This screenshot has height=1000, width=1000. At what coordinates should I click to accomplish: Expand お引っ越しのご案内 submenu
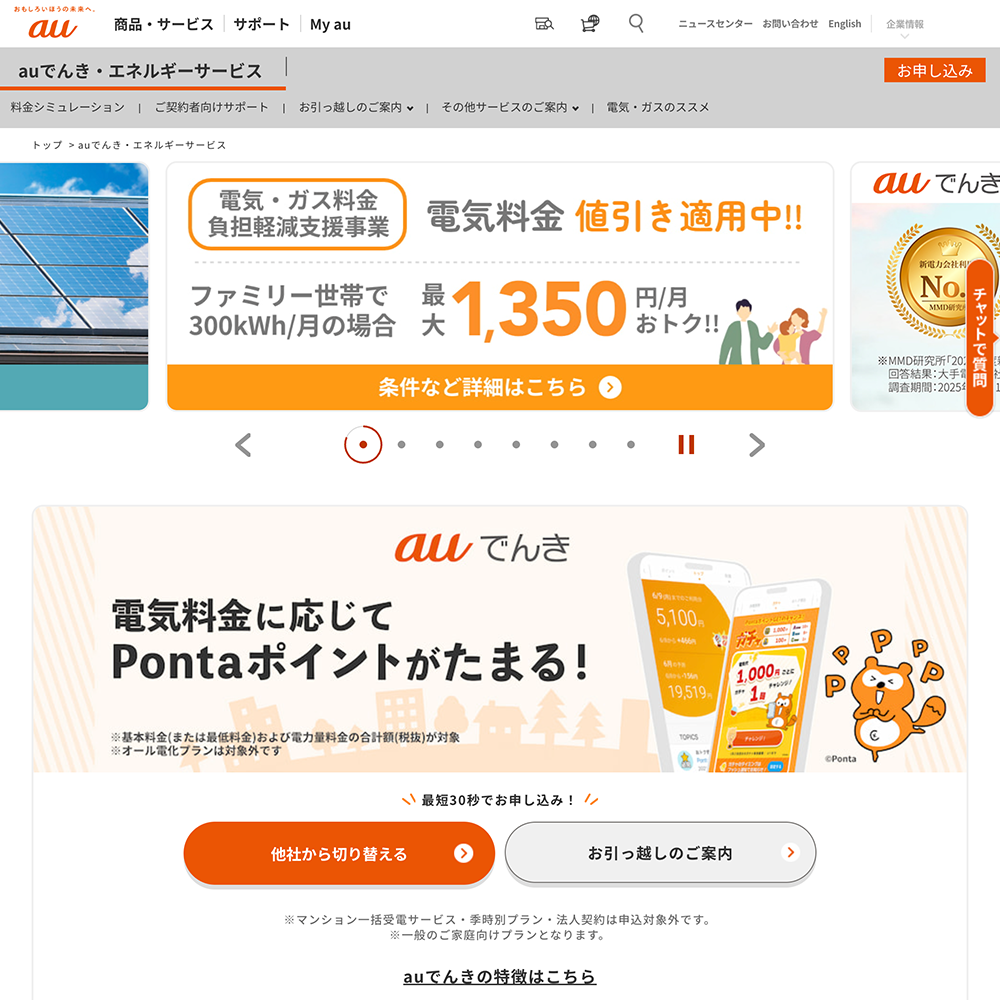[356, 107]
